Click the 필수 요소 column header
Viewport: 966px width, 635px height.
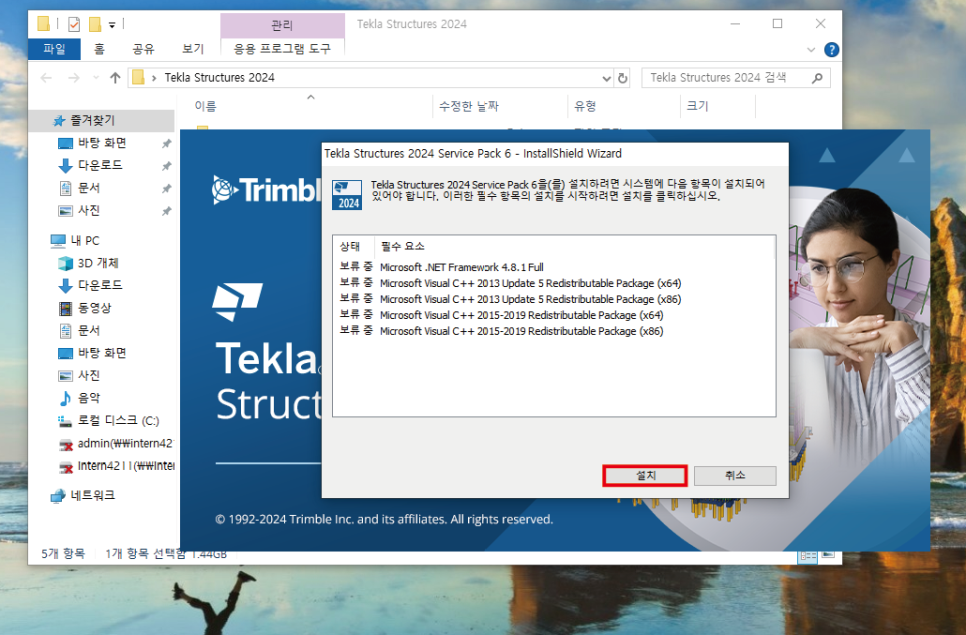click(402, 246)
